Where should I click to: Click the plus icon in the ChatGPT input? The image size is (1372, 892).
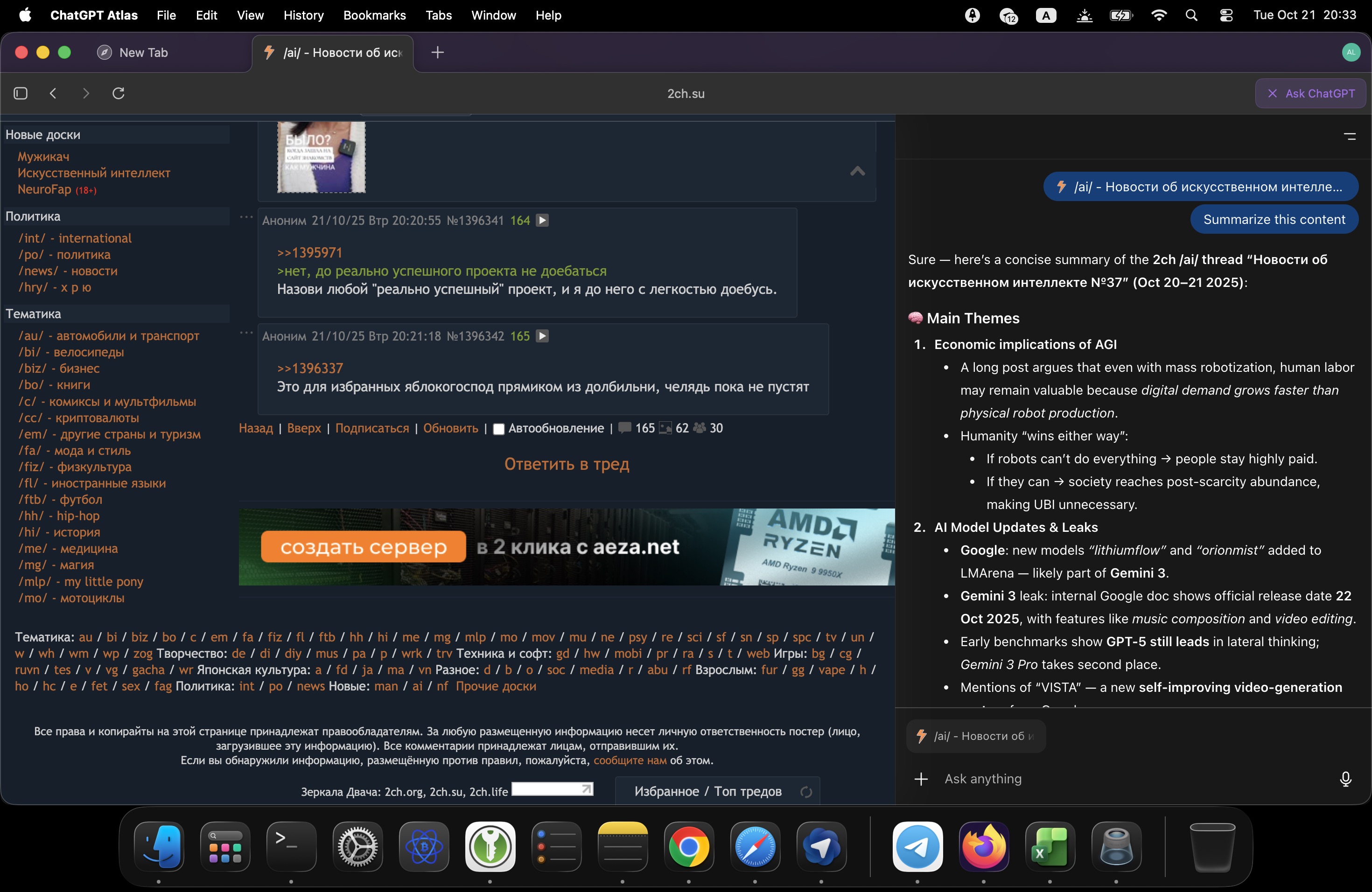click(921, 779)
